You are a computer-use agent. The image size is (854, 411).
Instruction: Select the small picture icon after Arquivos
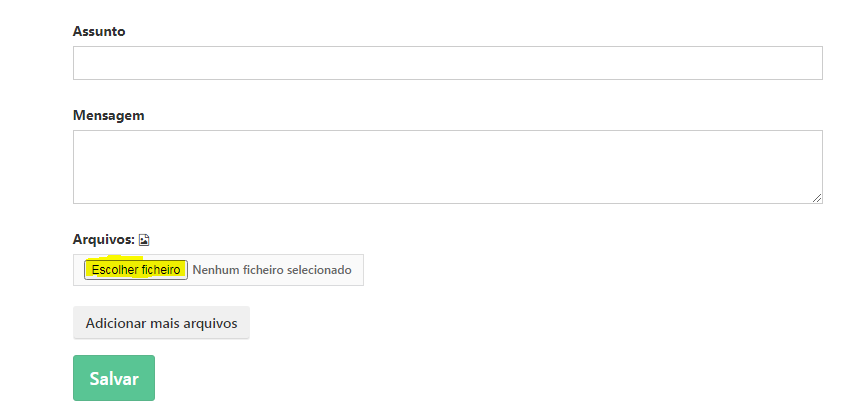coord(144,240)
